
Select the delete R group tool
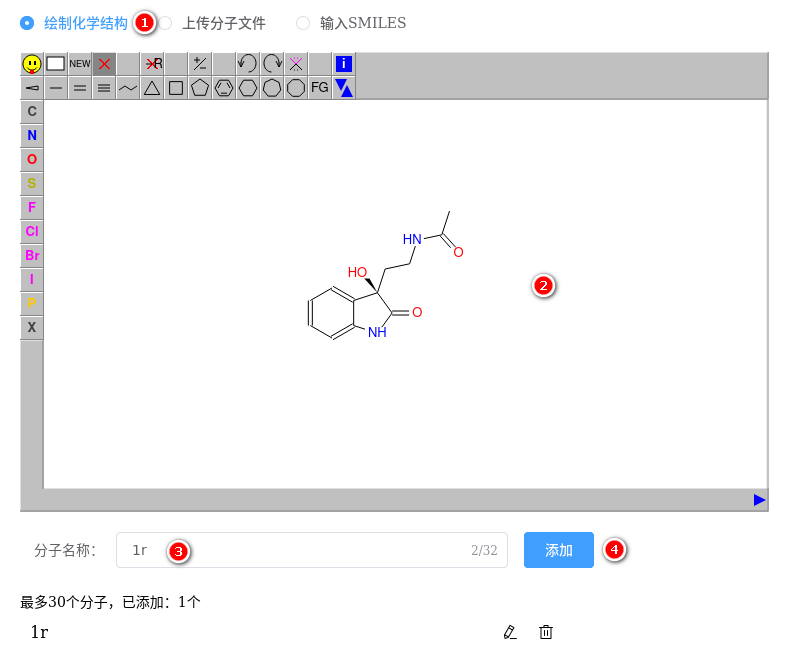[x=152, y=64]
